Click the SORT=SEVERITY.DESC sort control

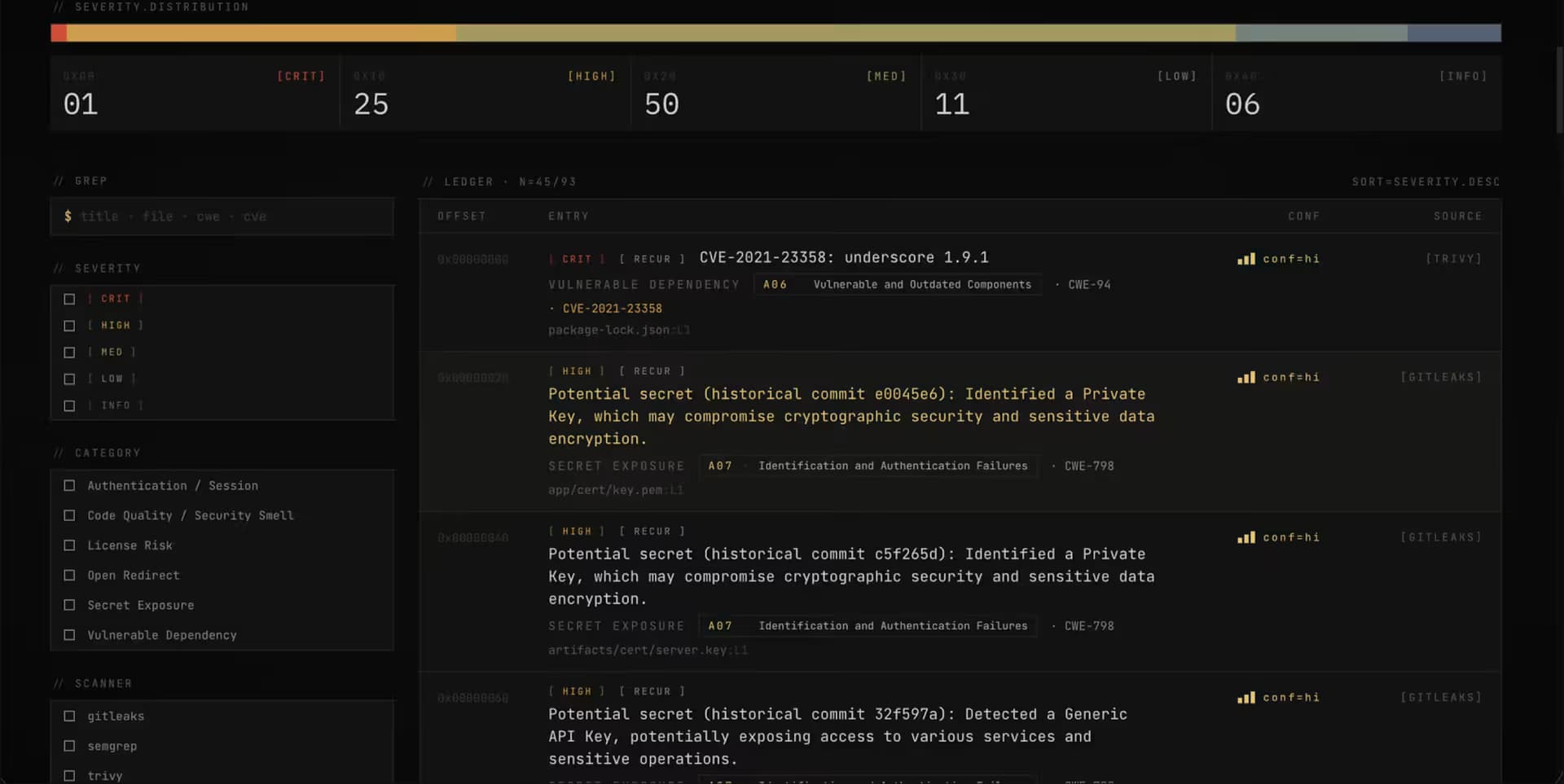tap(1426, 182)
